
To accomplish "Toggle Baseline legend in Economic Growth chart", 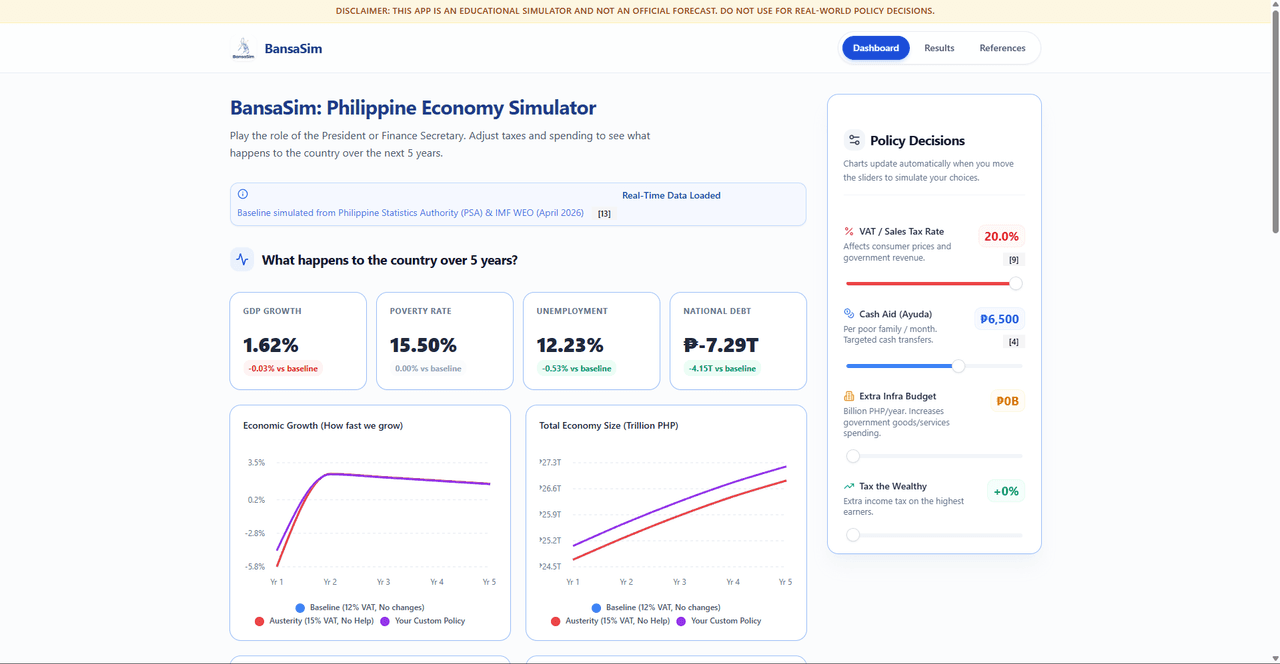I will 360,608.
